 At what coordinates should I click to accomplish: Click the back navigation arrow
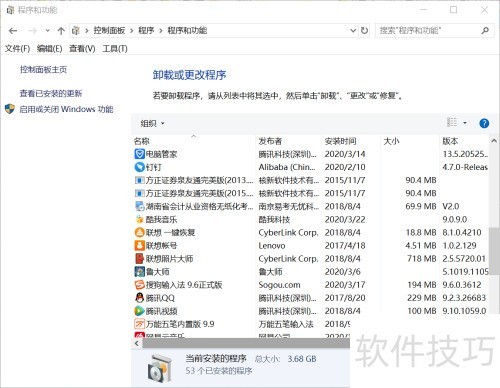click(x=13, y=31)
